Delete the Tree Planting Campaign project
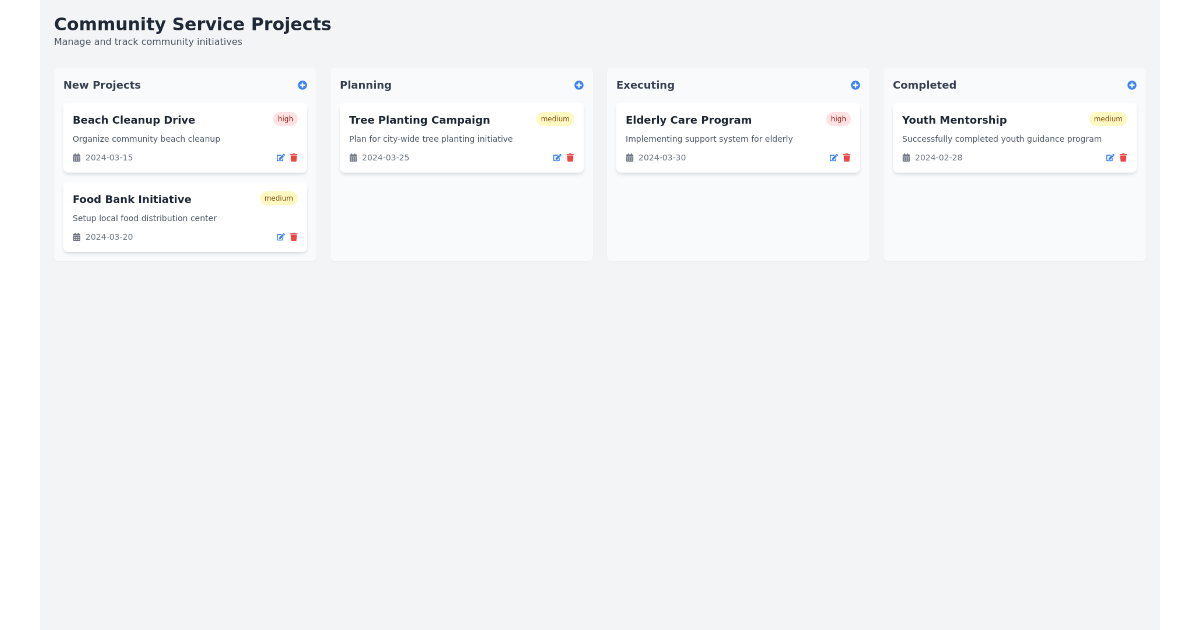The image size is (1200, 630). [x=570, y=157]
